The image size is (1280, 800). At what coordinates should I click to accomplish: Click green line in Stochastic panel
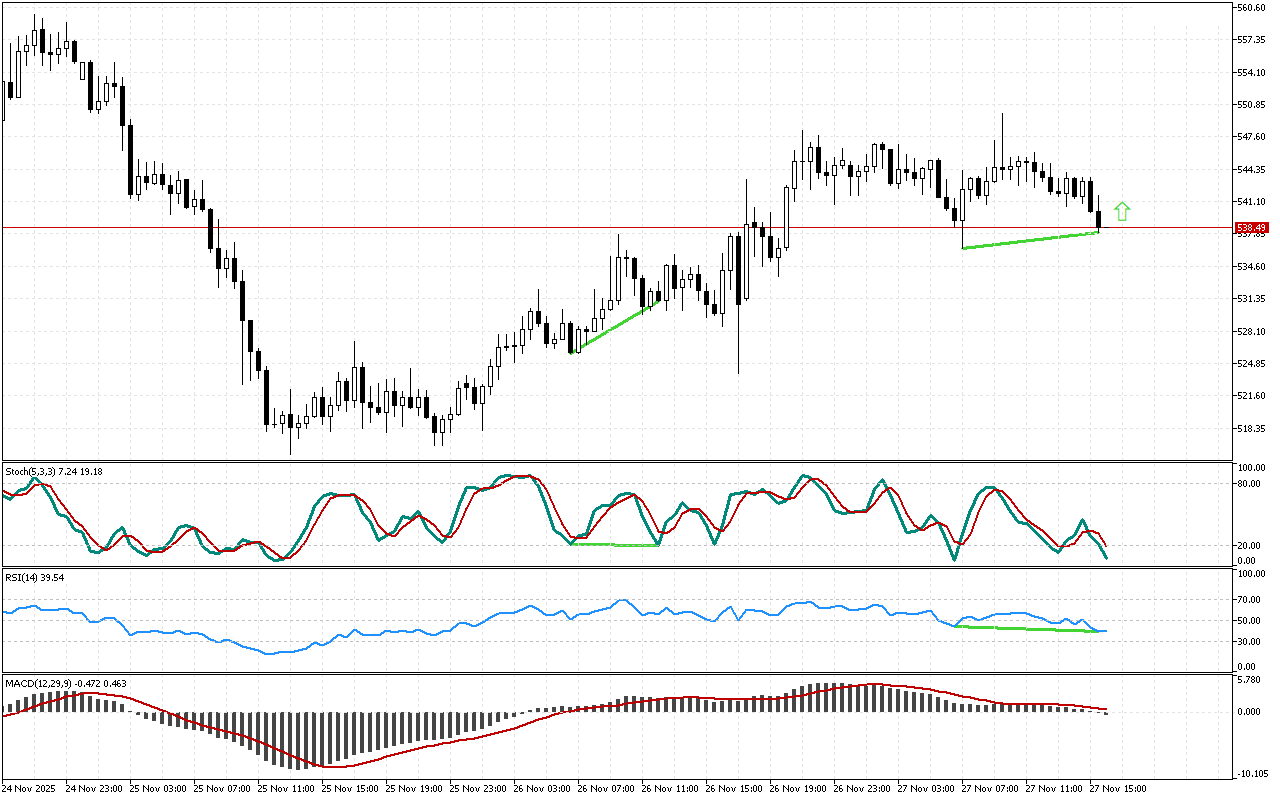615,544
